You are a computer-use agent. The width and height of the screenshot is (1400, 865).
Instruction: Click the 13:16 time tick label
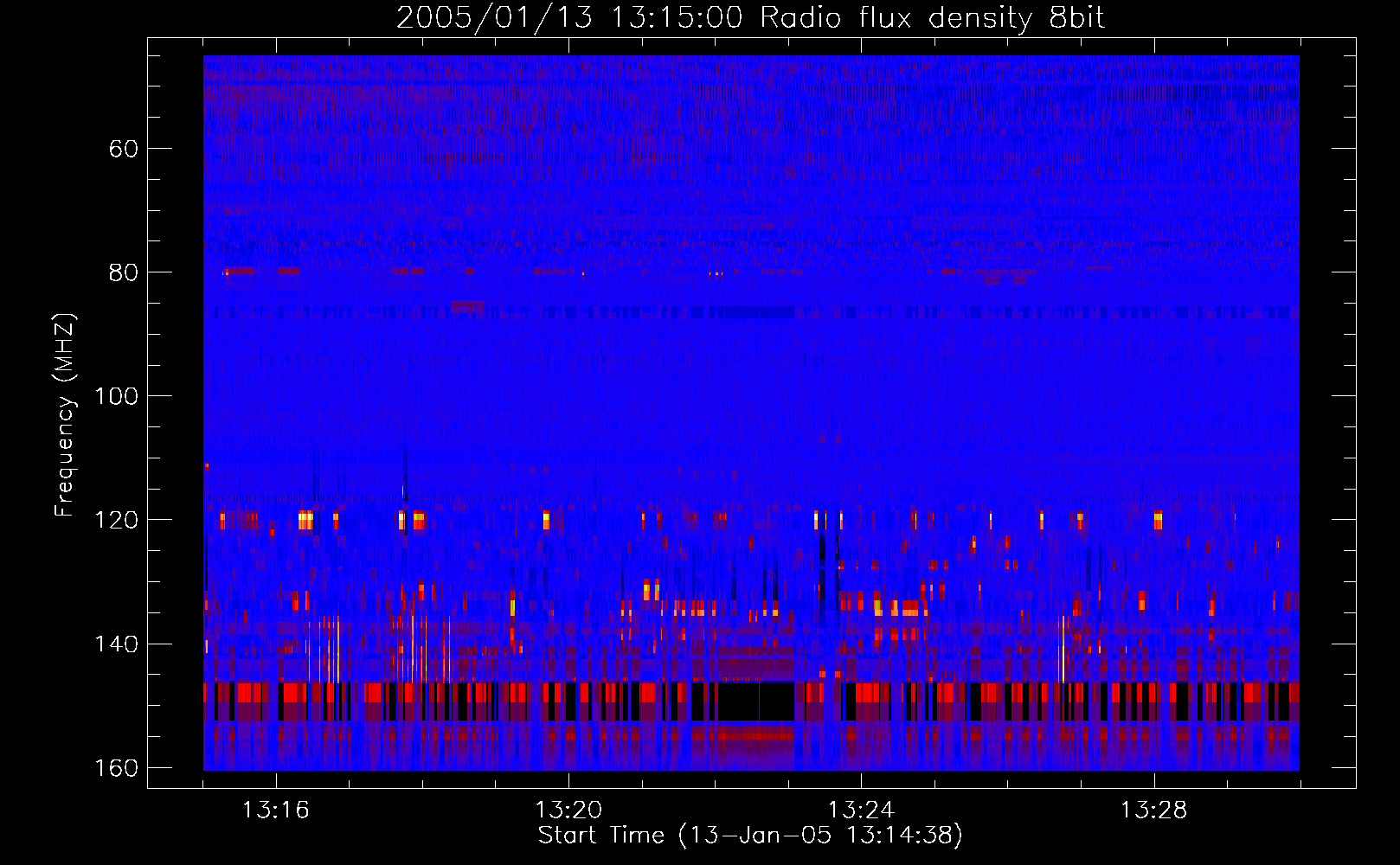coord(275,811)
